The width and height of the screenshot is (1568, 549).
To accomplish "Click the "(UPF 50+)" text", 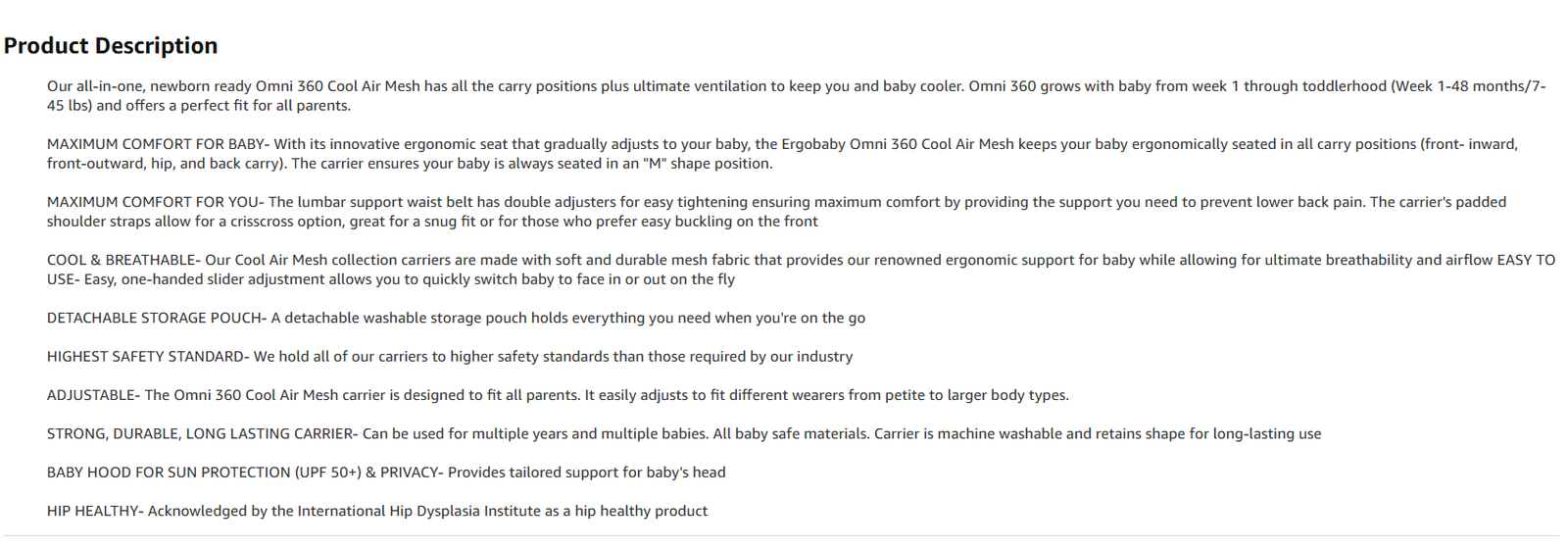I will pos(328,473).
